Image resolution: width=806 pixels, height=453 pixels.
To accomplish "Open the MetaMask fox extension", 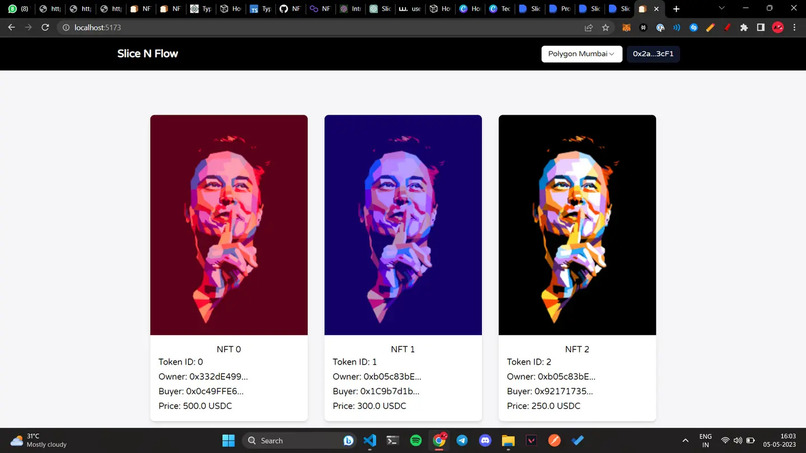I will 626,28.
